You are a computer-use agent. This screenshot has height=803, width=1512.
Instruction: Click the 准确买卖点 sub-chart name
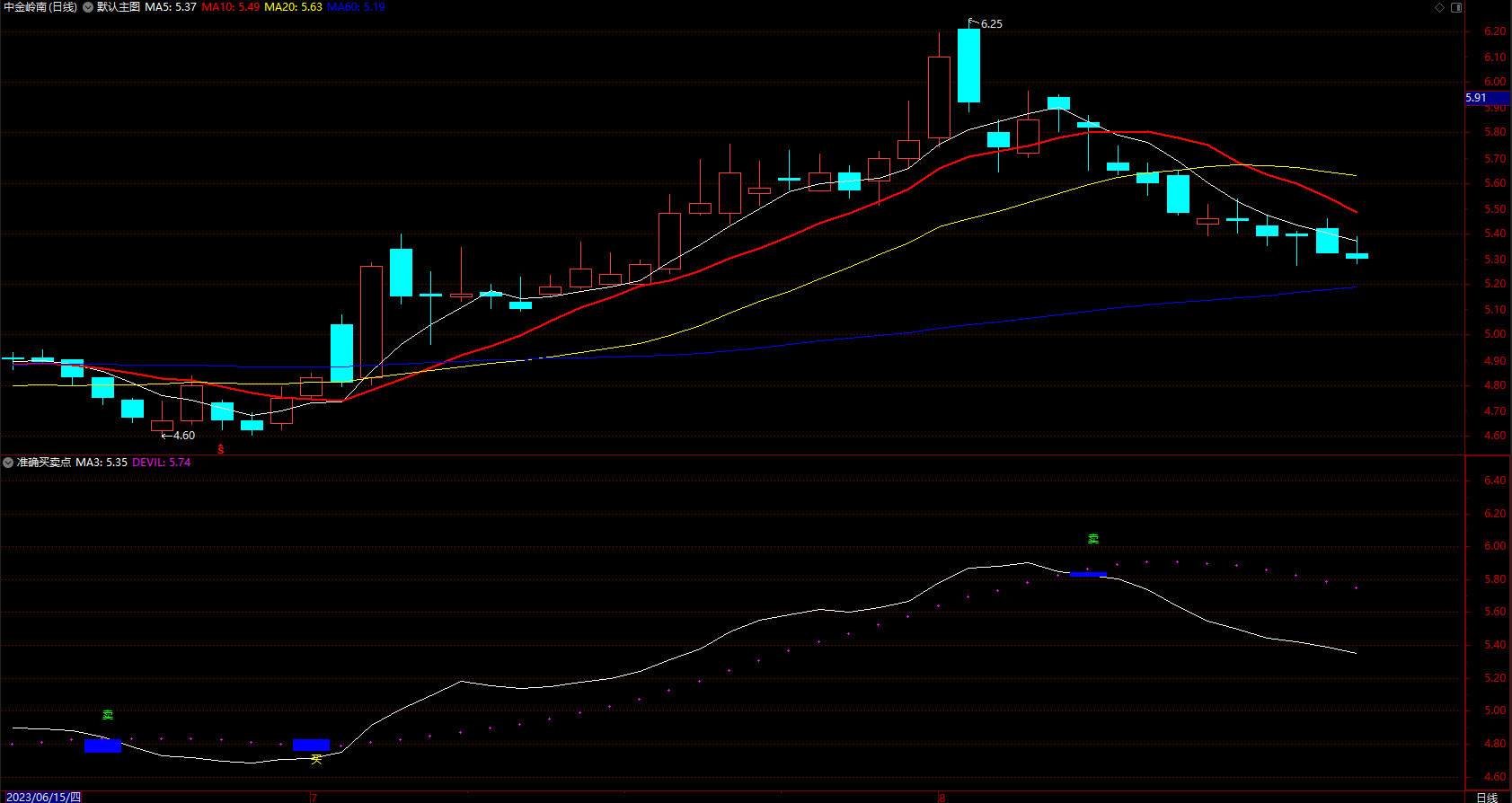44,463
